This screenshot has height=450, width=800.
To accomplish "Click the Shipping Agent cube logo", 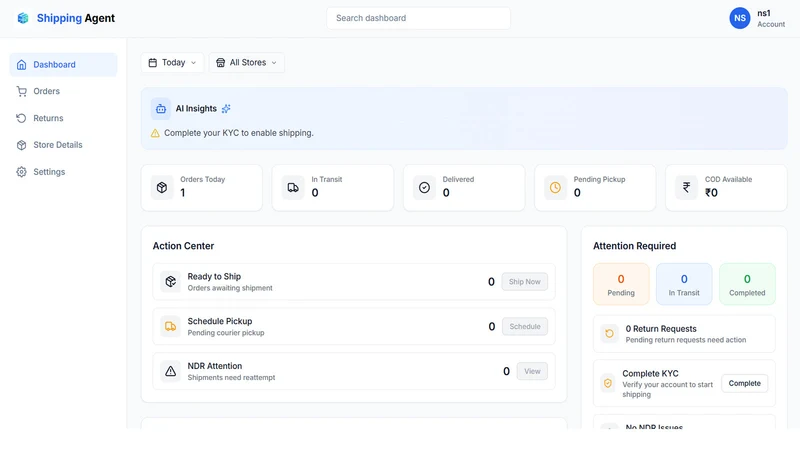I will 22,18.
